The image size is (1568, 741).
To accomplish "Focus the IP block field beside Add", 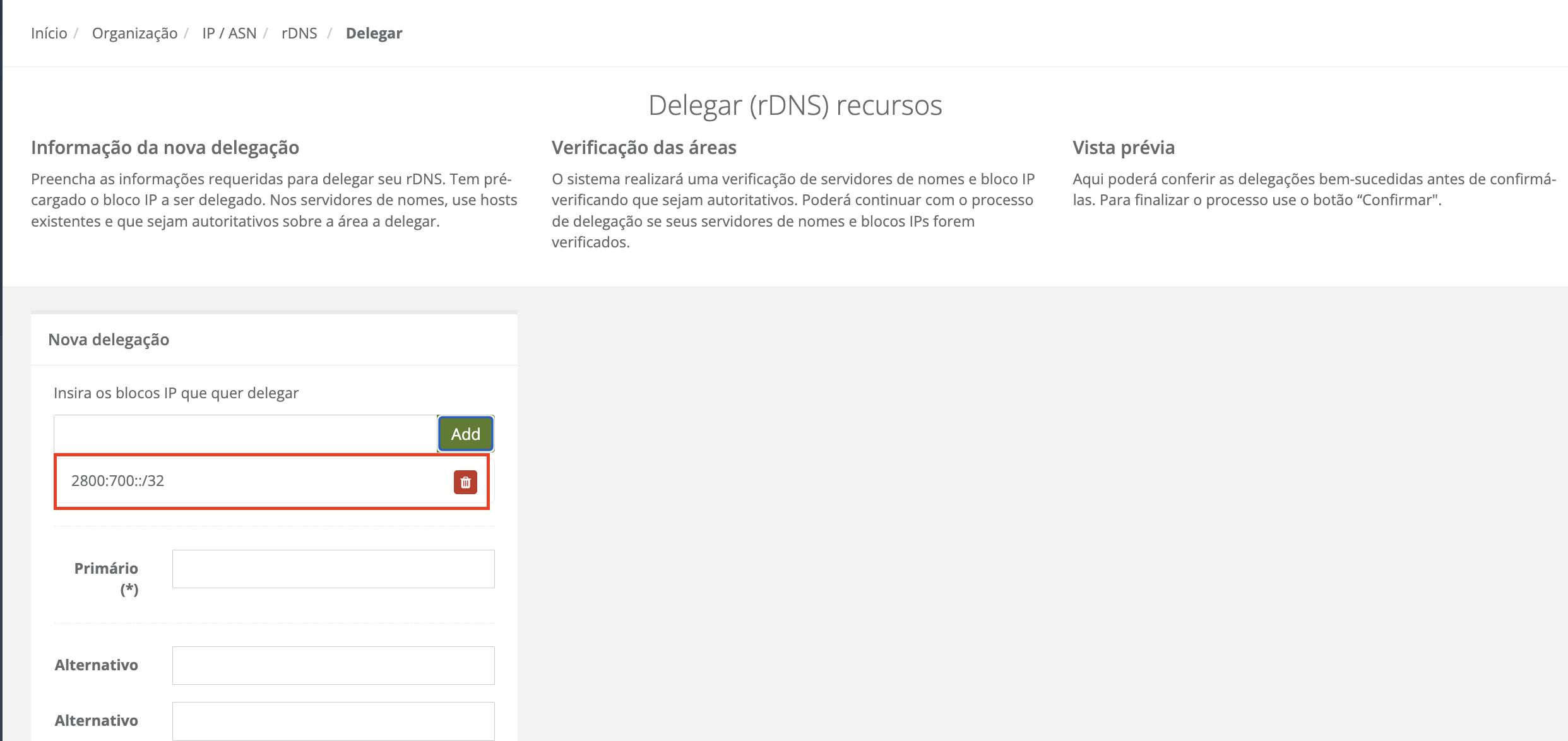I will [246, 434].
